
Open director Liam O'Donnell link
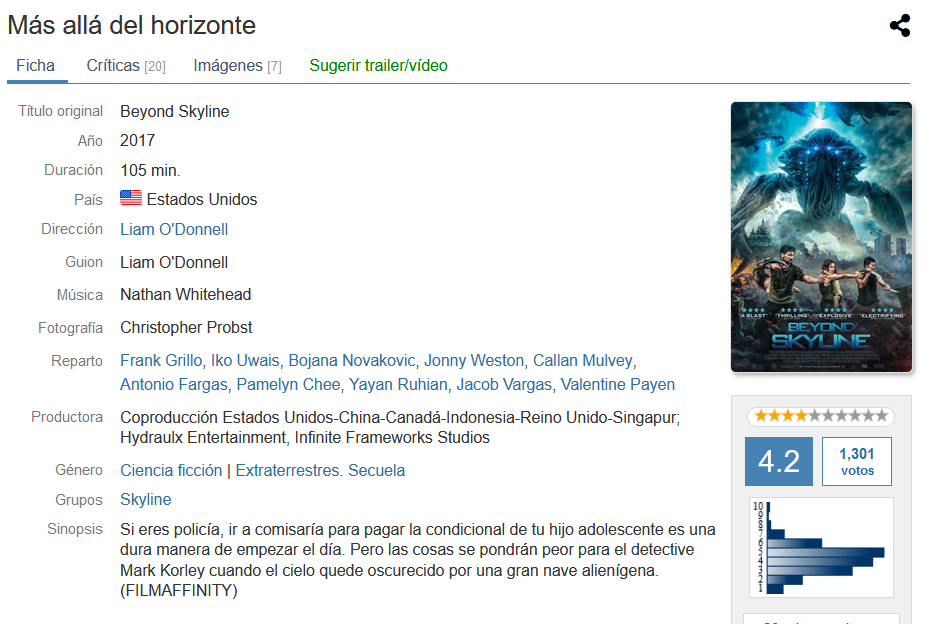coord(174,229)
